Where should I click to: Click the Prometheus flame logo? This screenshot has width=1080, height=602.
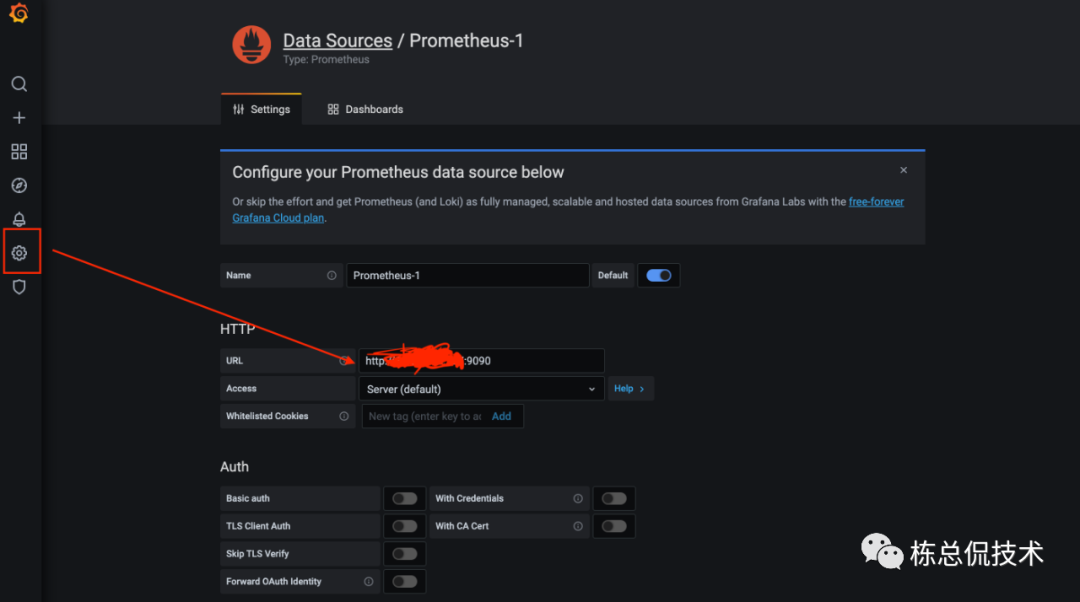pos(251,45)
